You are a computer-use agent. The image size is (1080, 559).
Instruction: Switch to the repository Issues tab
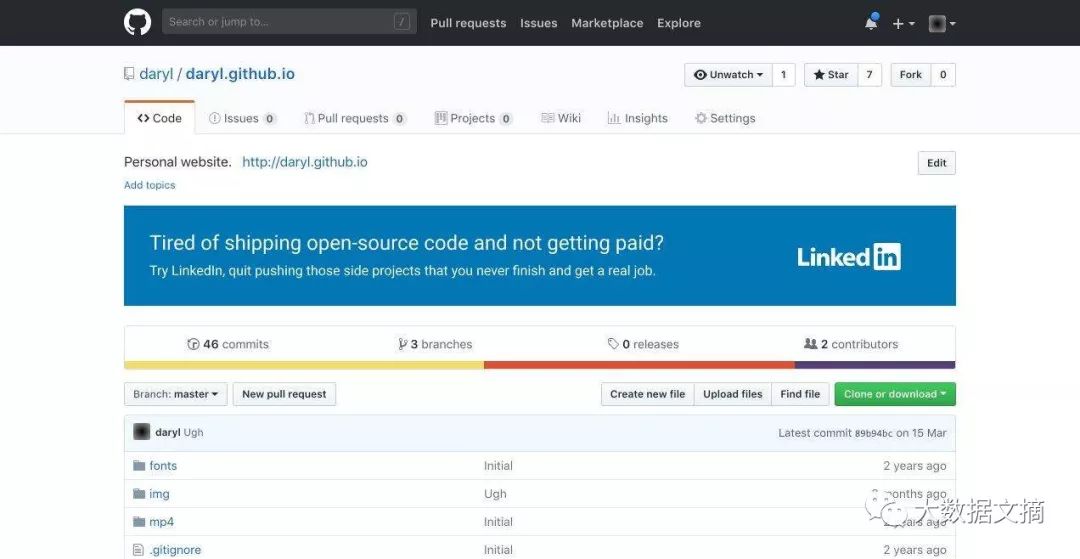242,118
